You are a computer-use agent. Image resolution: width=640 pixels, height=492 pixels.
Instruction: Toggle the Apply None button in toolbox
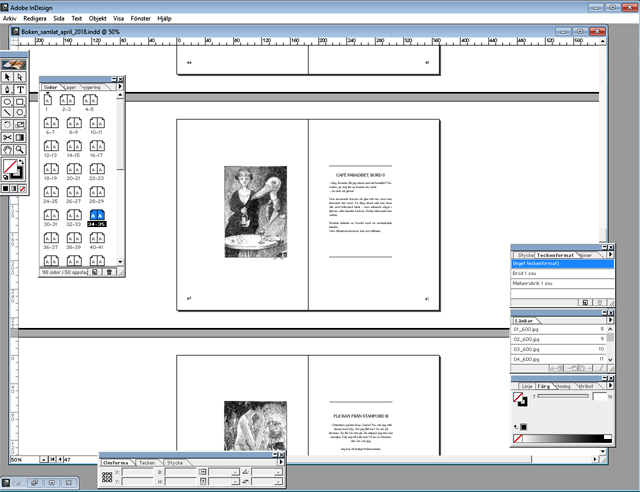[23, 189]
